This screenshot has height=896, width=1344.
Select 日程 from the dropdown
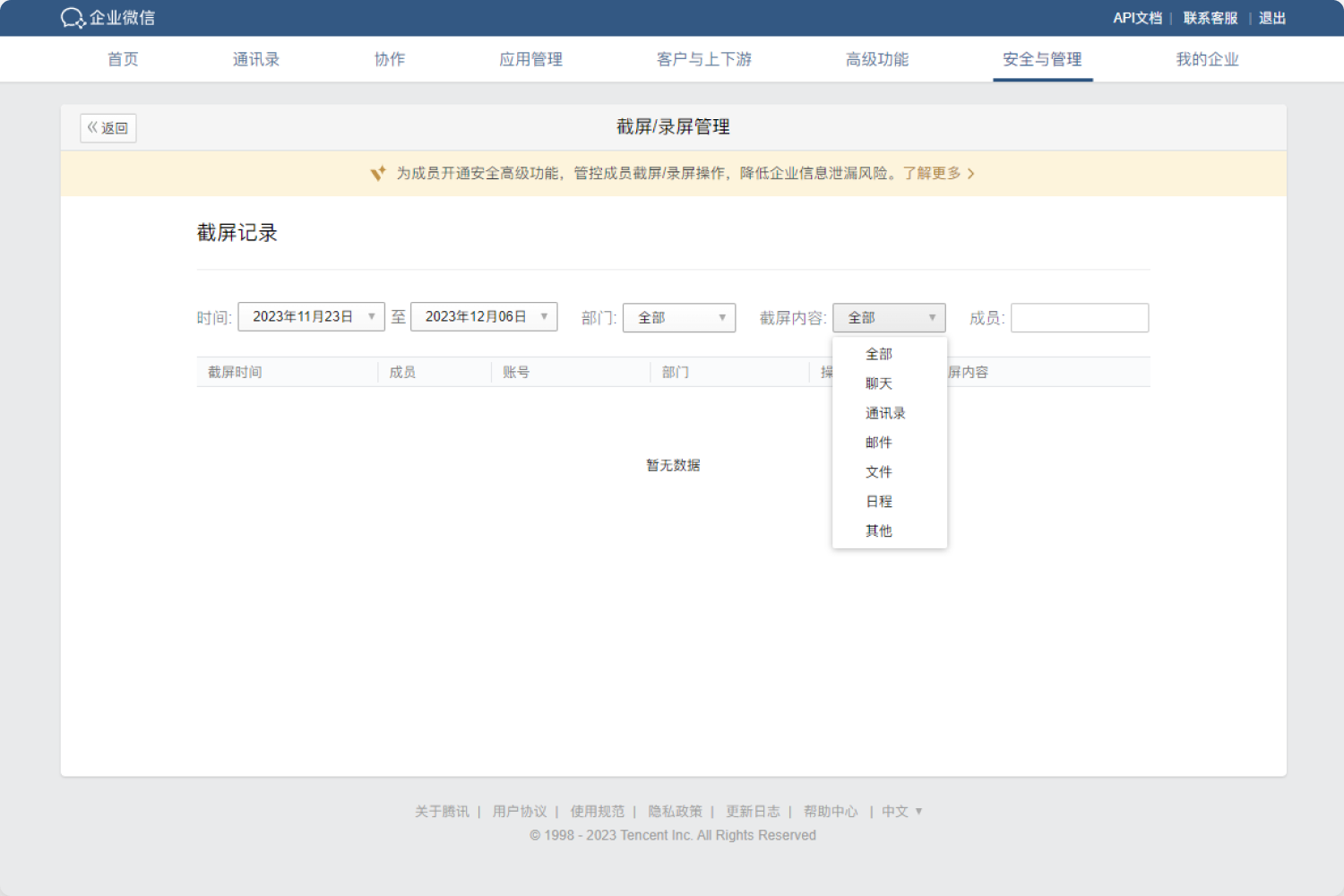point(879,501)
